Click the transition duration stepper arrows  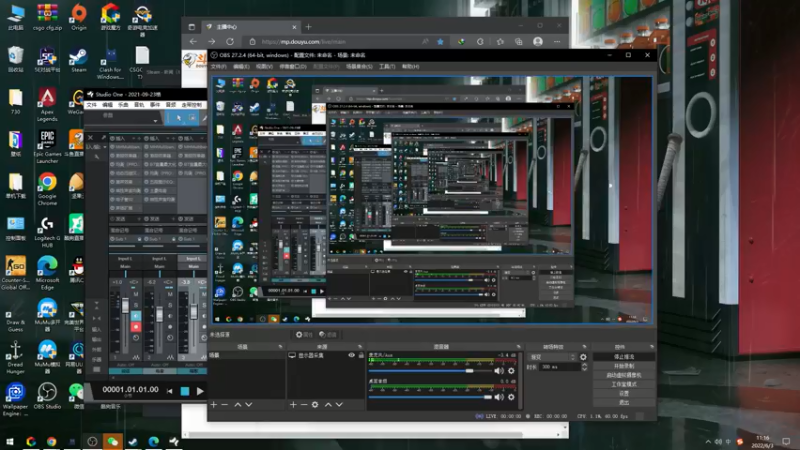[584, 367]
